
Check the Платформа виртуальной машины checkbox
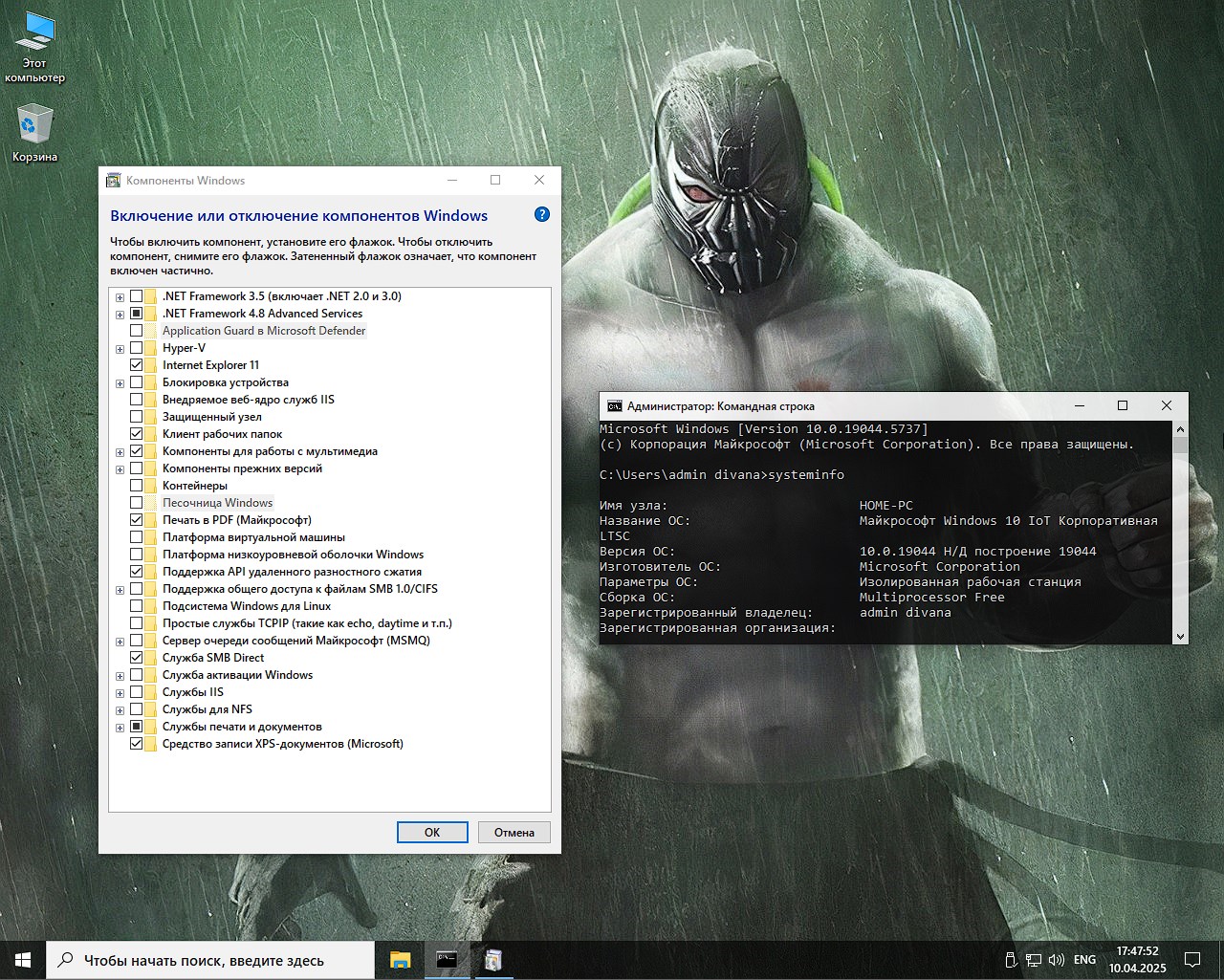[x=136, y=537]
